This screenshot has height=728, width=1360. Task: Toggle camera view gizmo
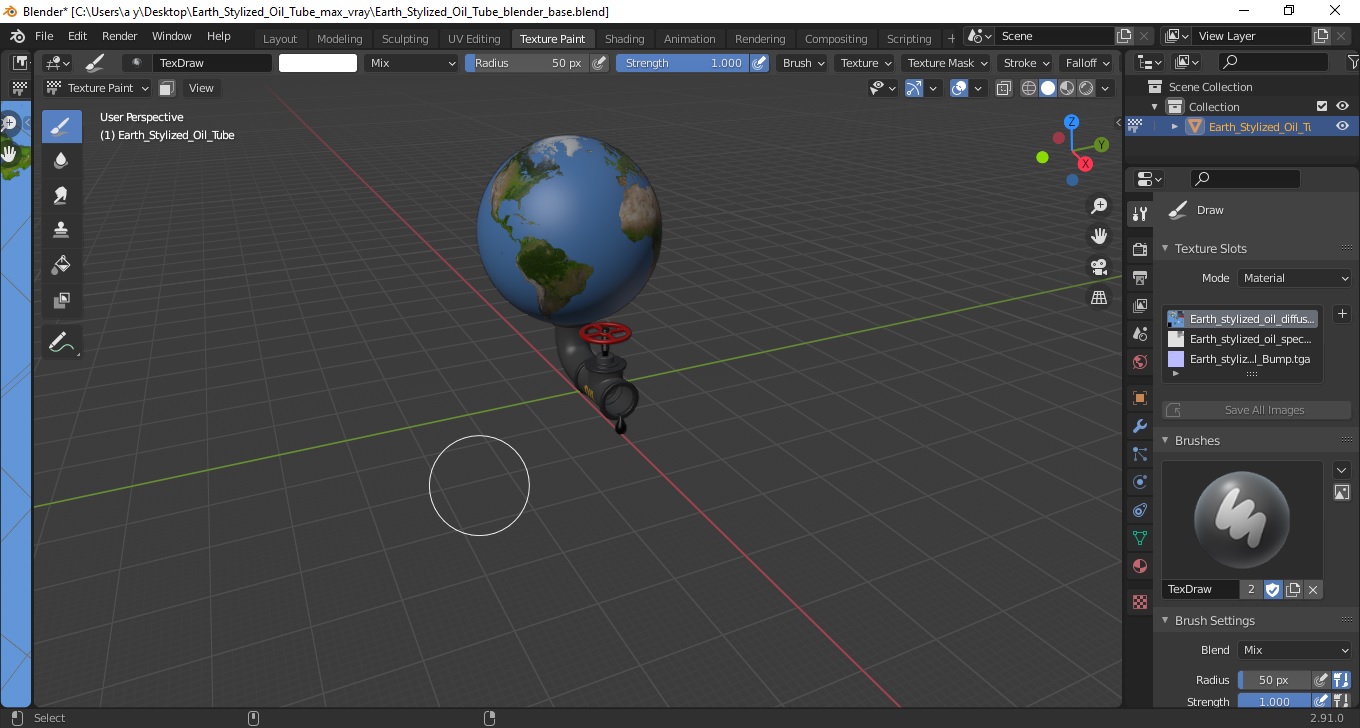click(1099, 267)
